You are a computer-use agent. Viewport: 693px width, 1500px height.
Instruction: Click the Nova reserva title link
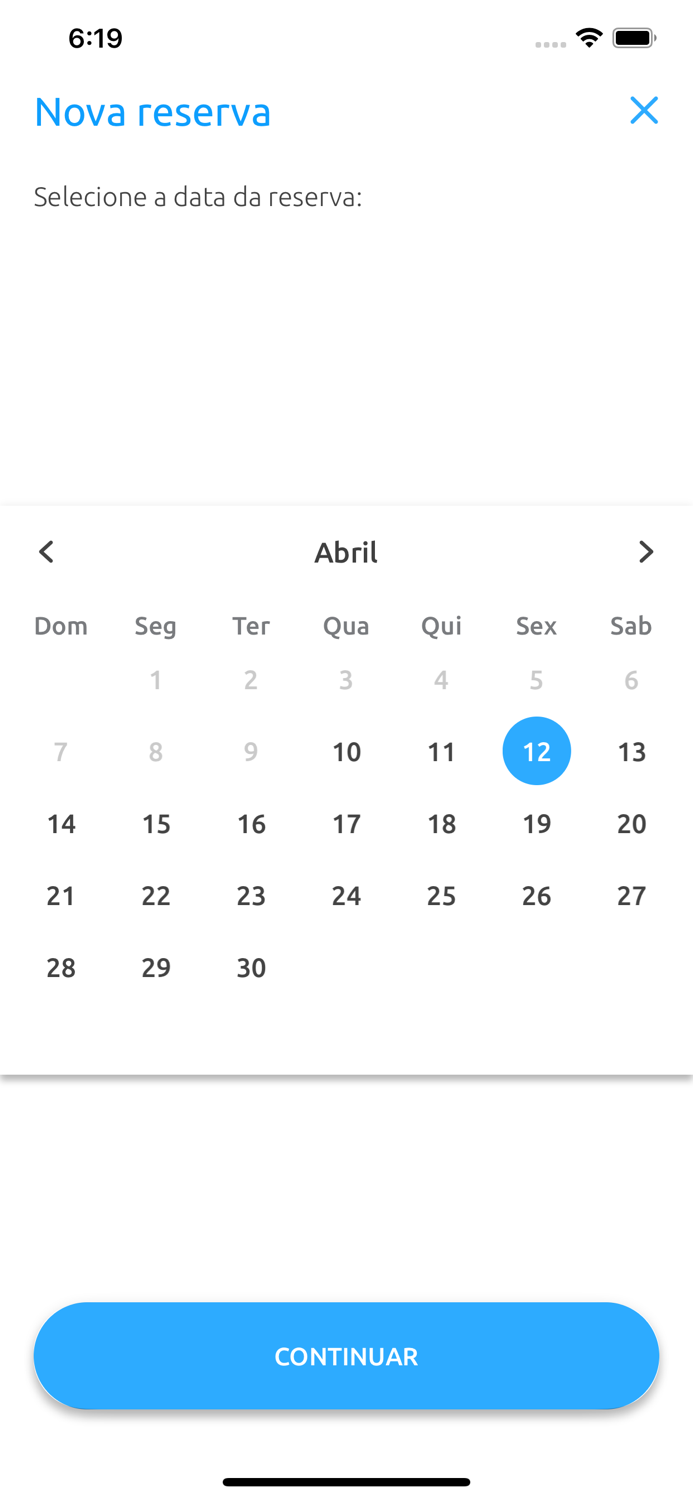(152, 111)
